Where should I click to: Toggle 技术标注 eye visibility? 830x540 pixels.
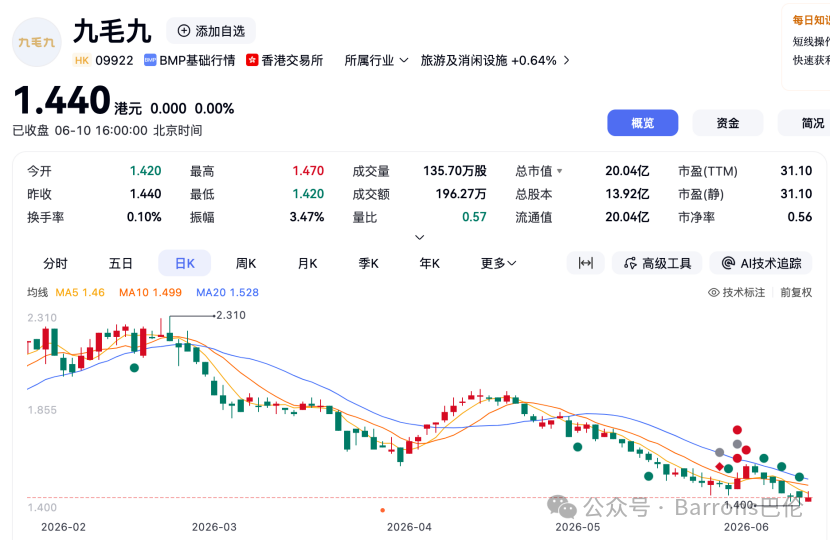(x=714, y=293)
